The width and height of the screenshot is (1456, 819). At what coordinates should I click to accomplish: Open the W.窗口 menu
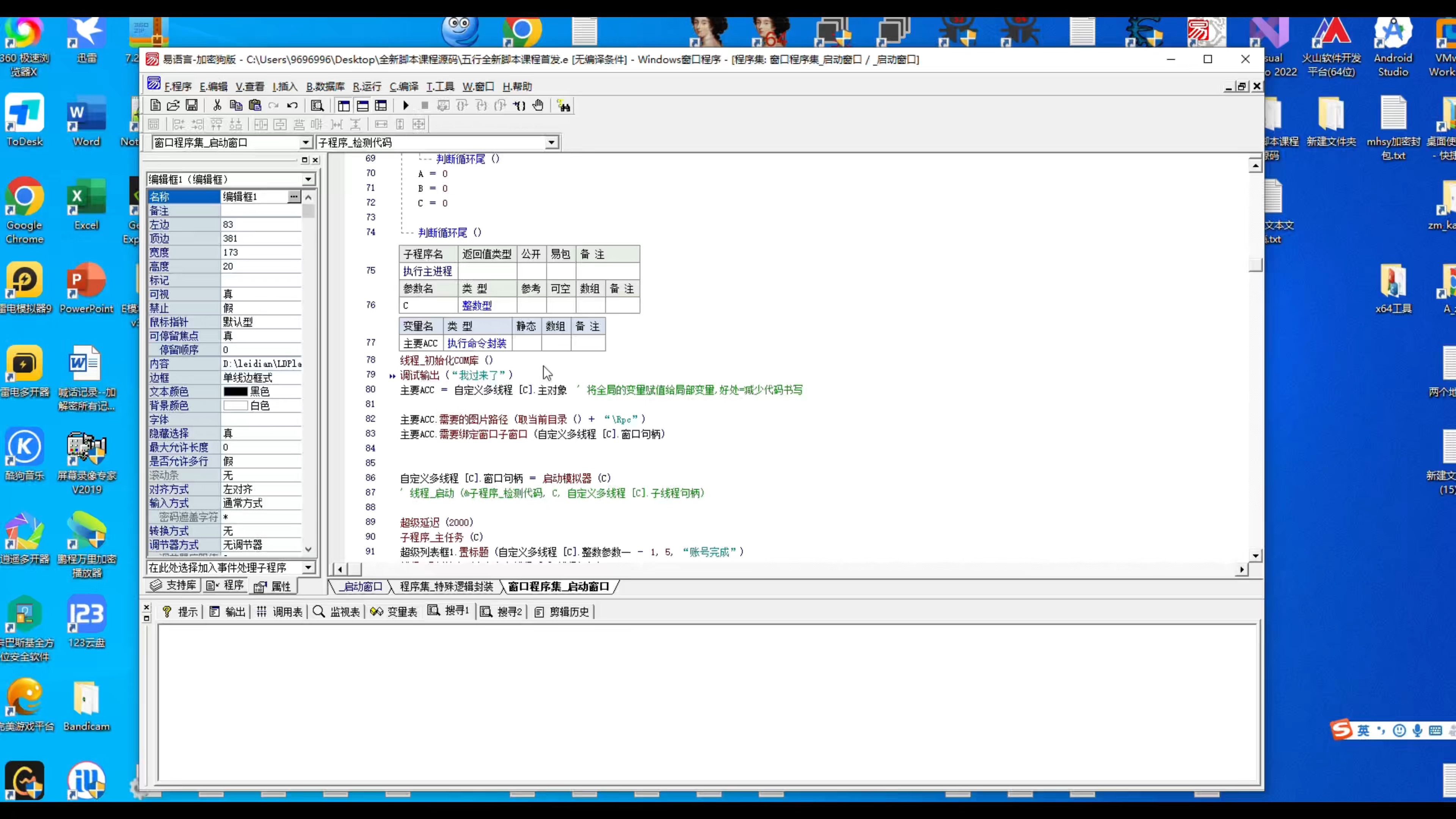tap(478, 86)
